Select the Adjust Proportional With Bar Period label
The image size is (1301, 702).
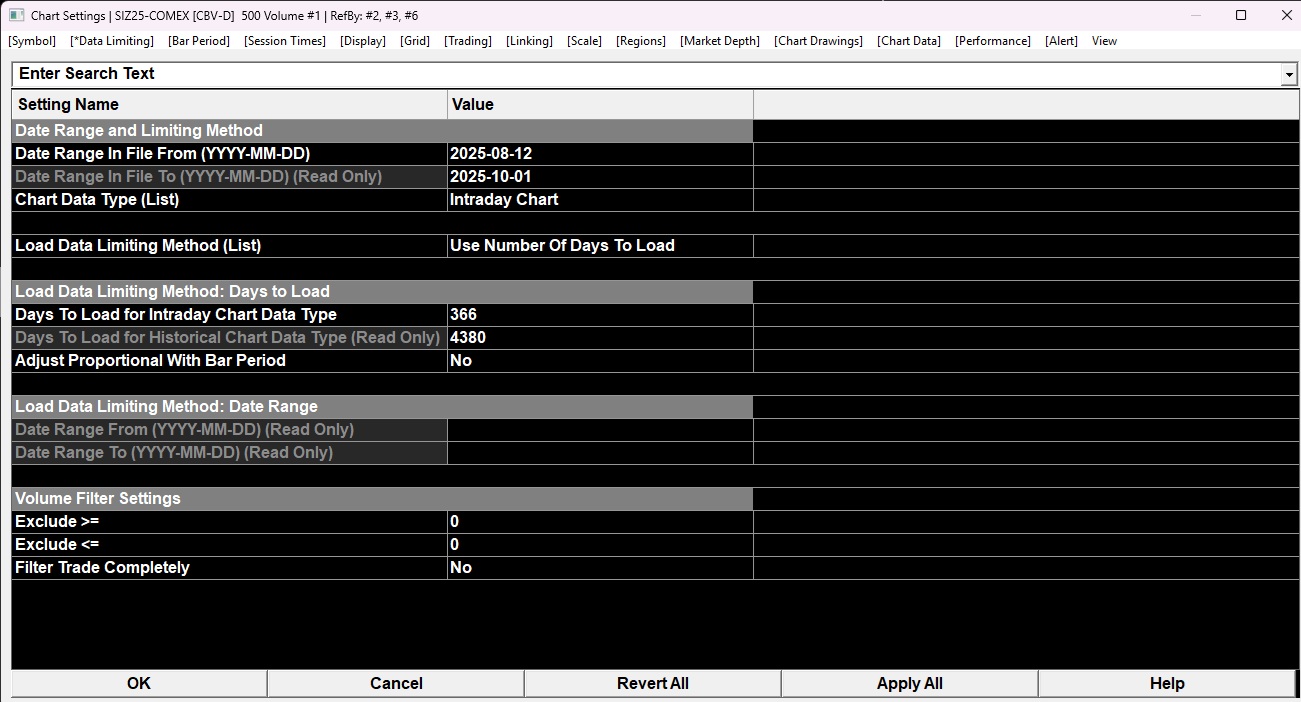click(229, 361)
